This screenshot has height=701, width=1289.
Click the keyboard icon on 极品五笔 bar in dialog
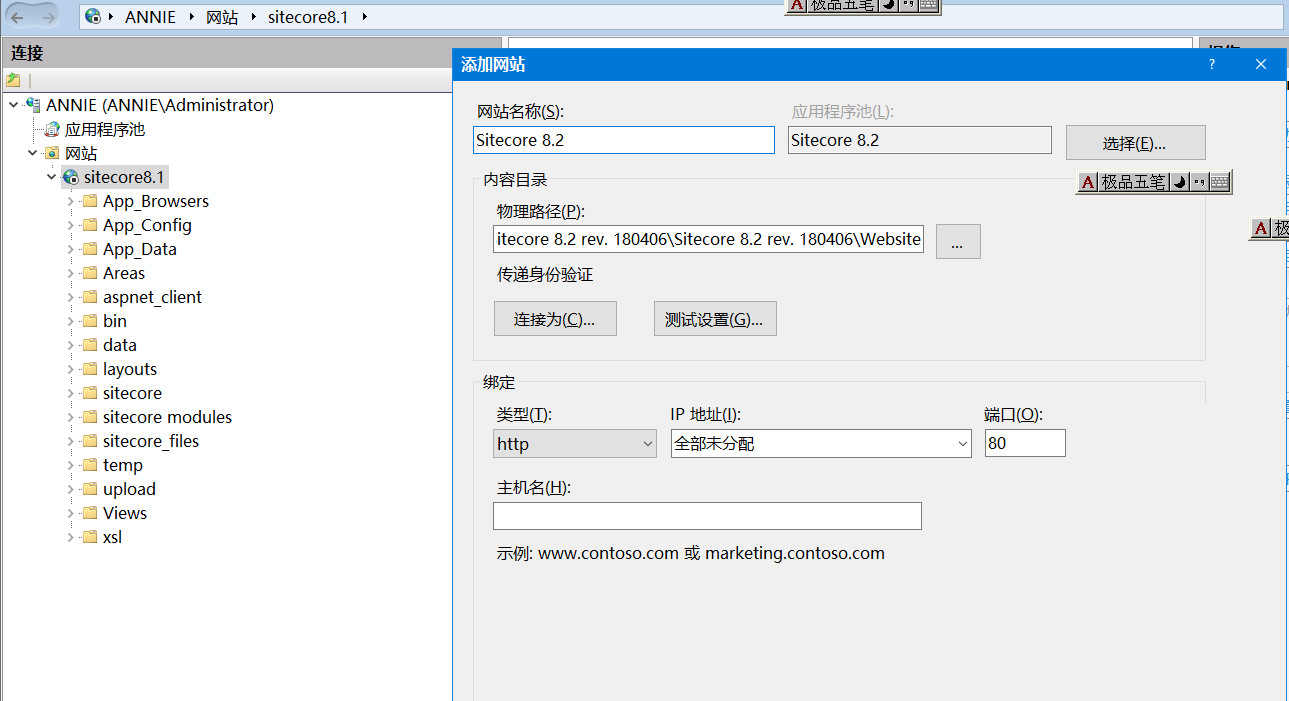click(x=1218, y=182)
